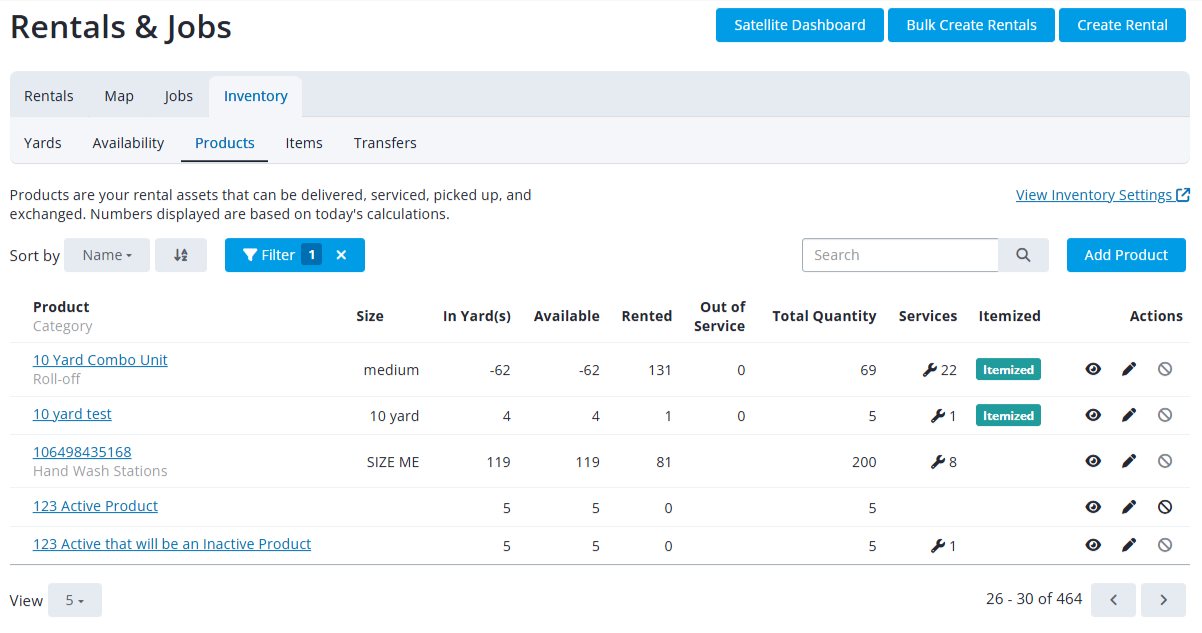Viewport: 1202px width, 633px height.
Task: Go to previous page of products
Action: (x=1113, y=600)
